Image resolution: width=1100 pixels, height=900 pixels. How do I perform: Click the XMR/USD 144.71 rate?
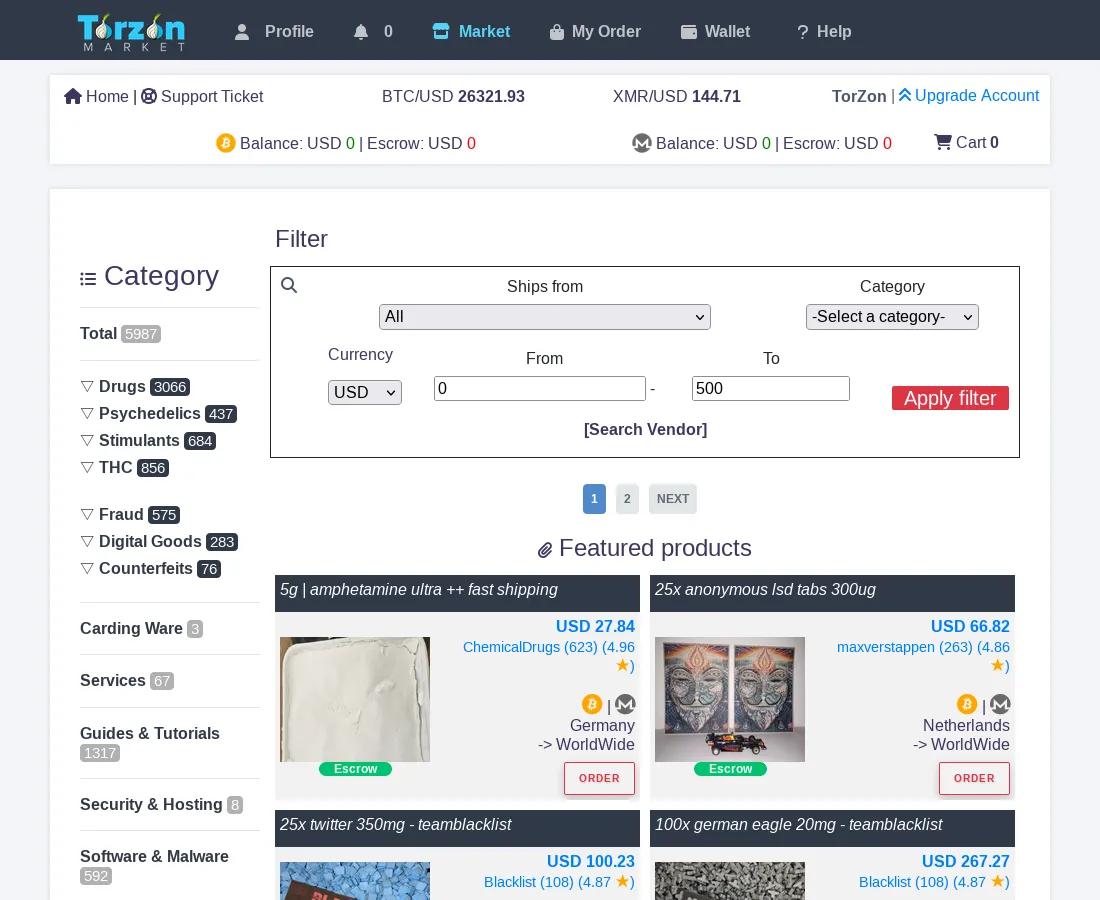coord(676,96)
